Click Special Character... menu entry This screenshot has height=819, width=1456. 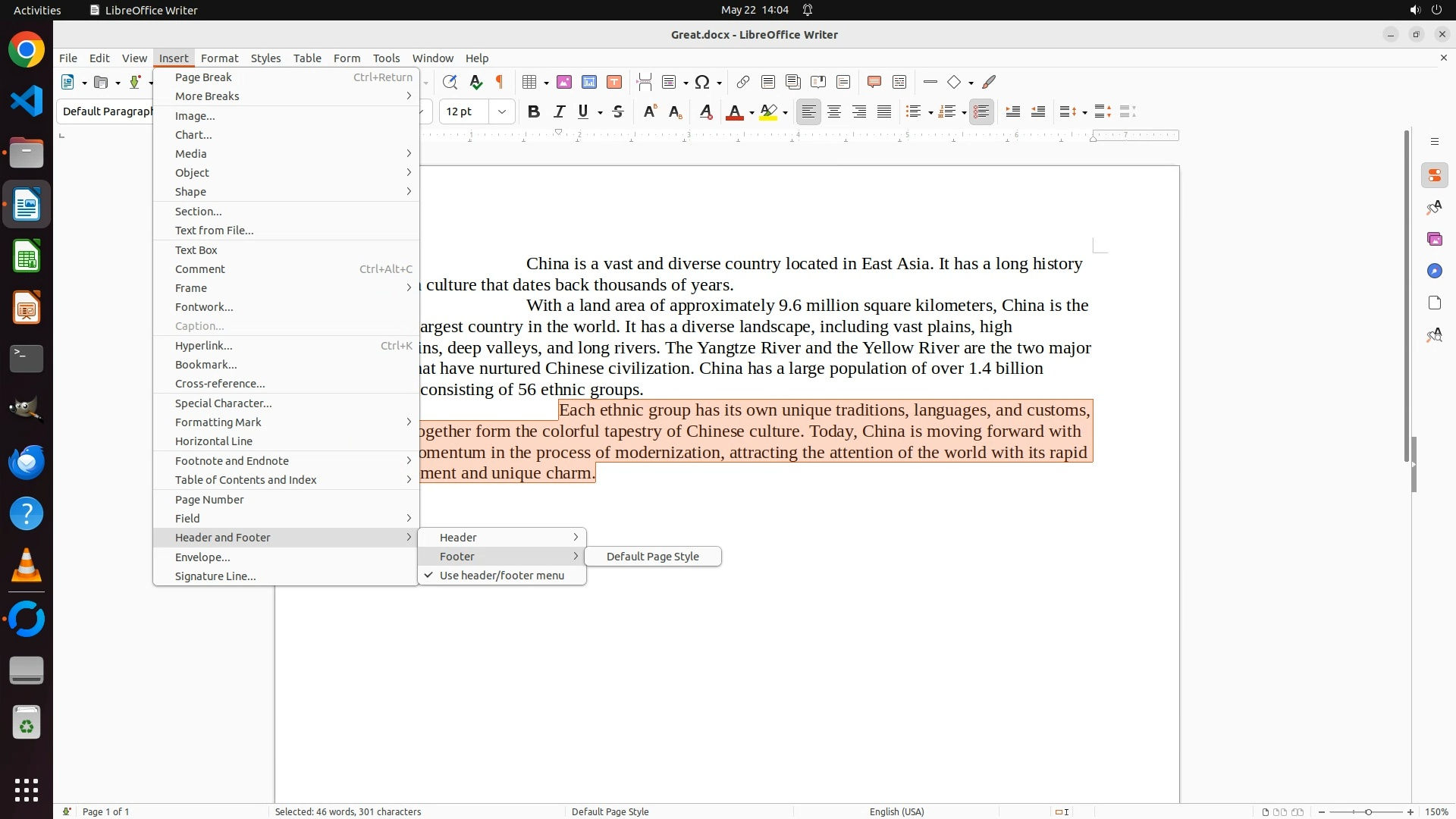point(223,403)
